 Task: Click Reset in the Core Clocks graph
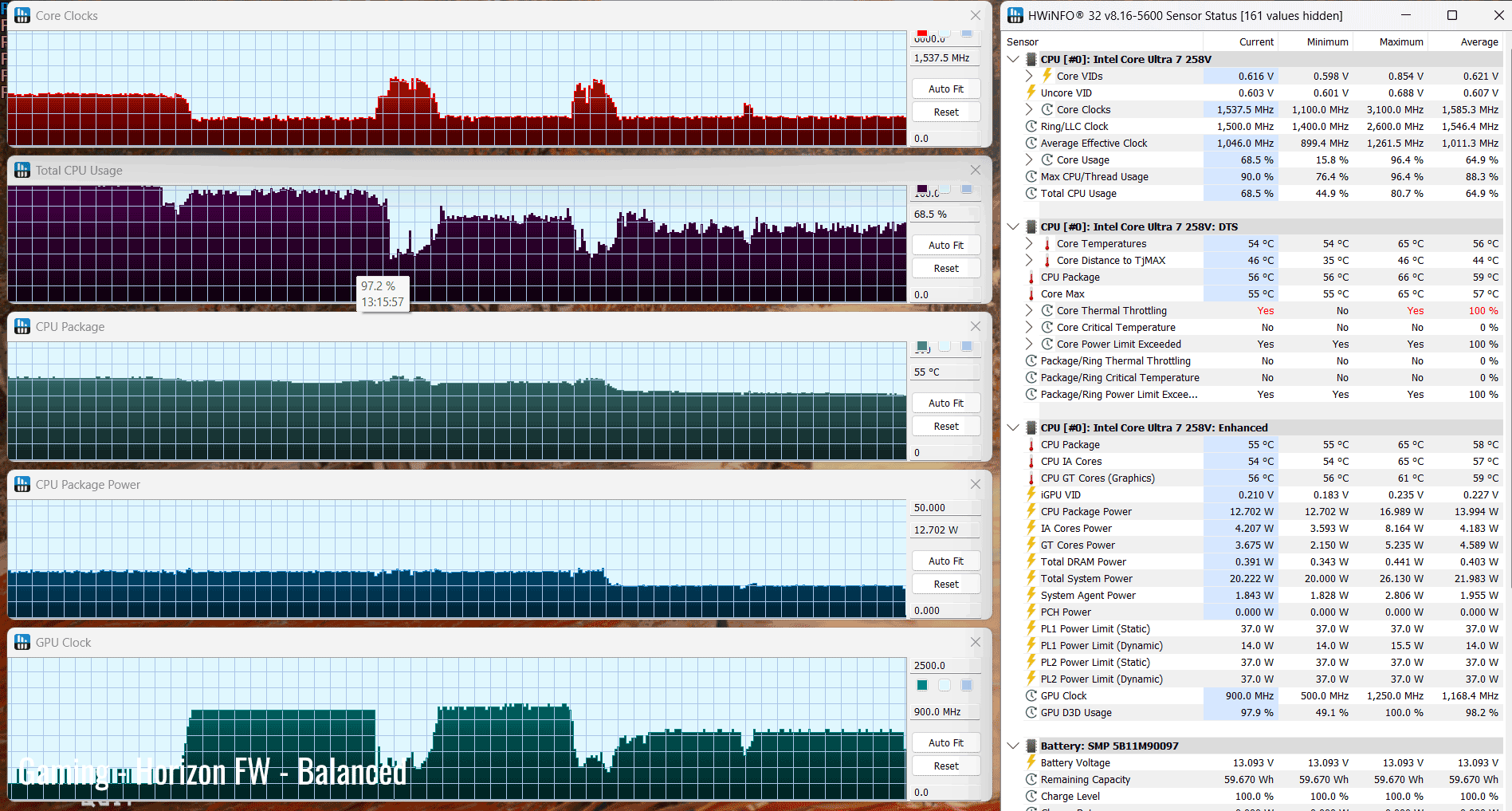pyautogui.click(x=946, y=112)
